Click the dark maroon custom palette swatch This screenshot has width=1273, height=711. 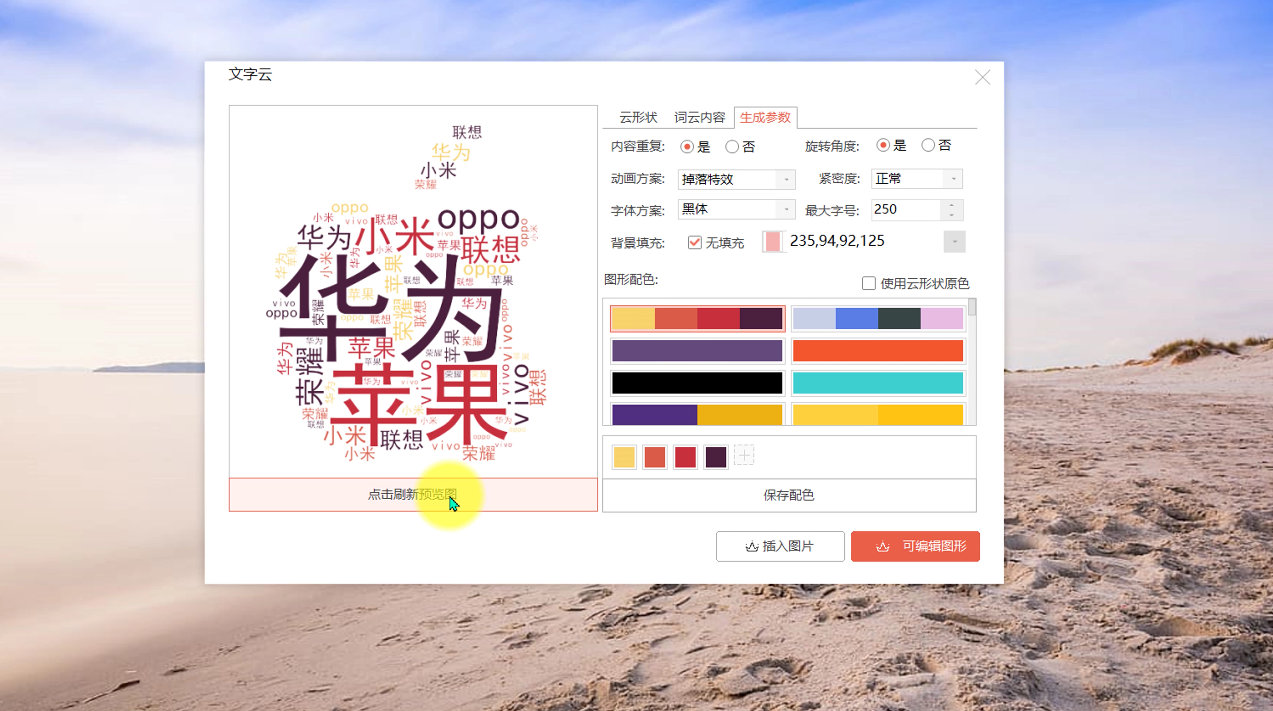click(715, 457)
